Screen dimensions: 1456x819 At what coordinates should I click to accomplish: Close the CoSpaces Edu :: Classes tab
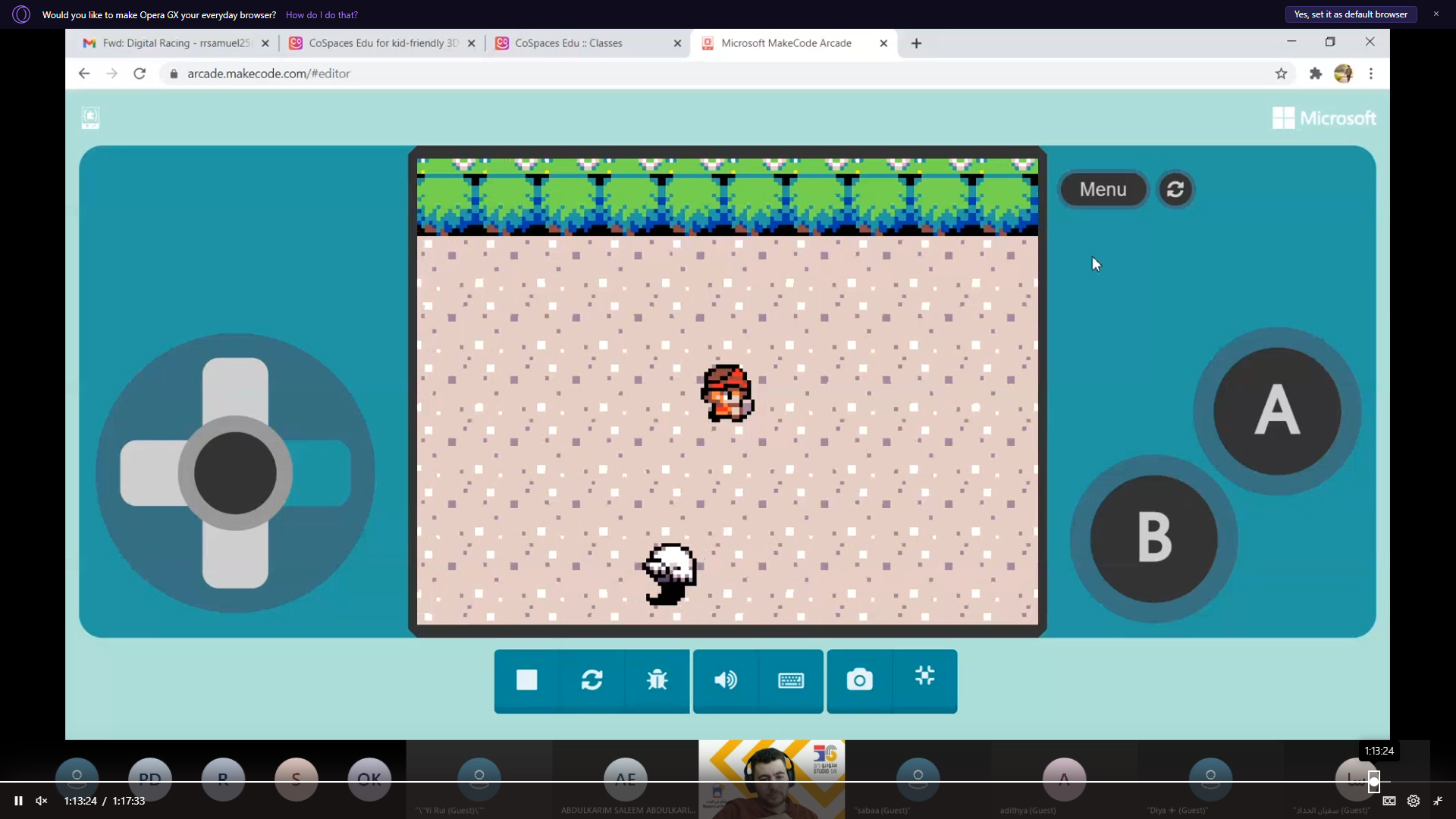(x=677, y=43)
